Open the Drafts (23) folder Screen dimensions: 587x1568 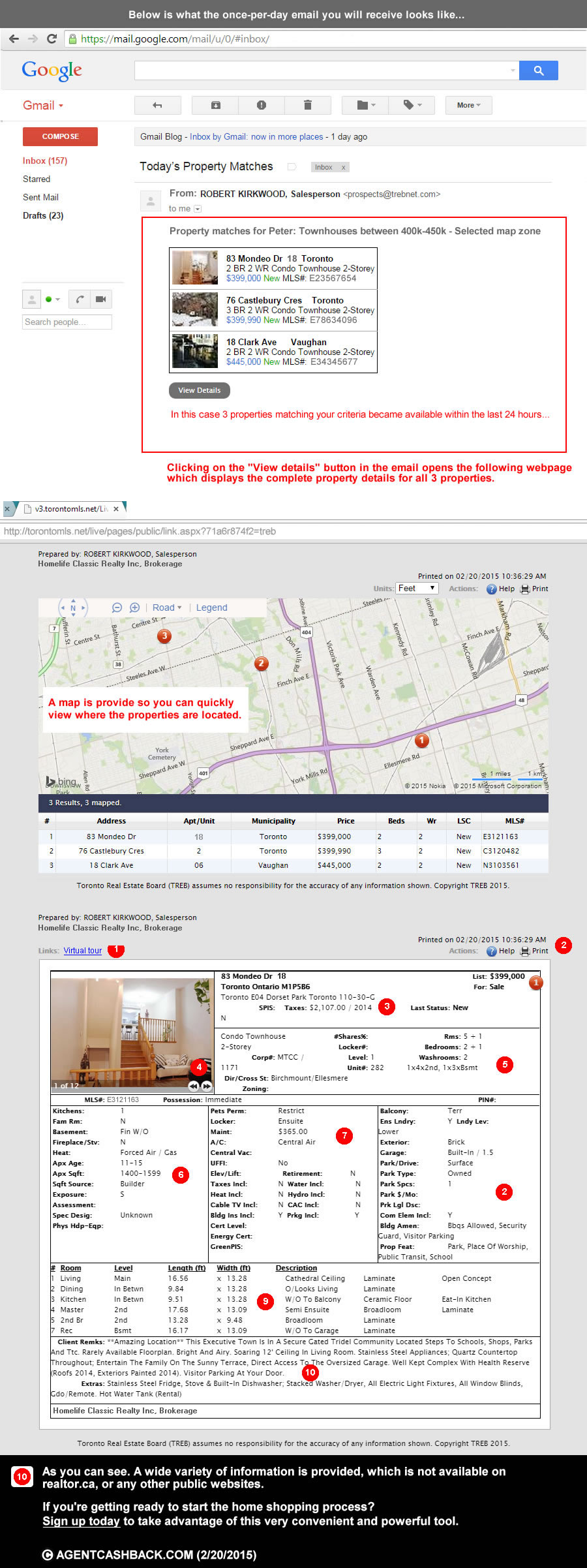(x=43, y=215)
